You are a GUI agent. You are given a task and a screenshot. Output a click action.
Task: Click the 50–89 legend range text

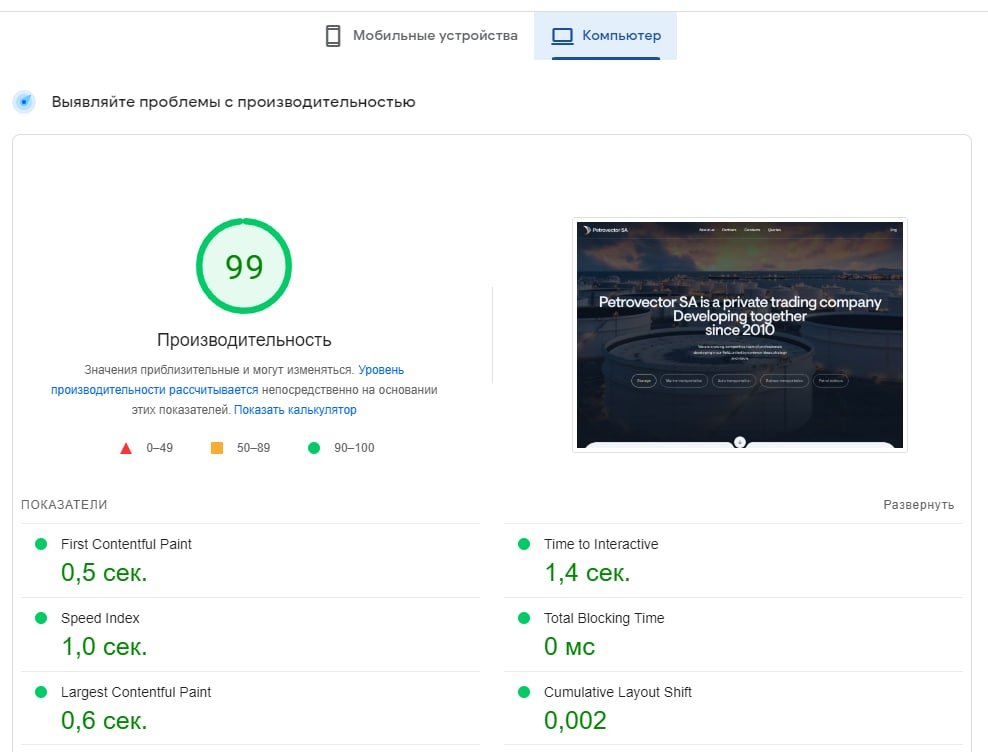[x=253, y=448]
